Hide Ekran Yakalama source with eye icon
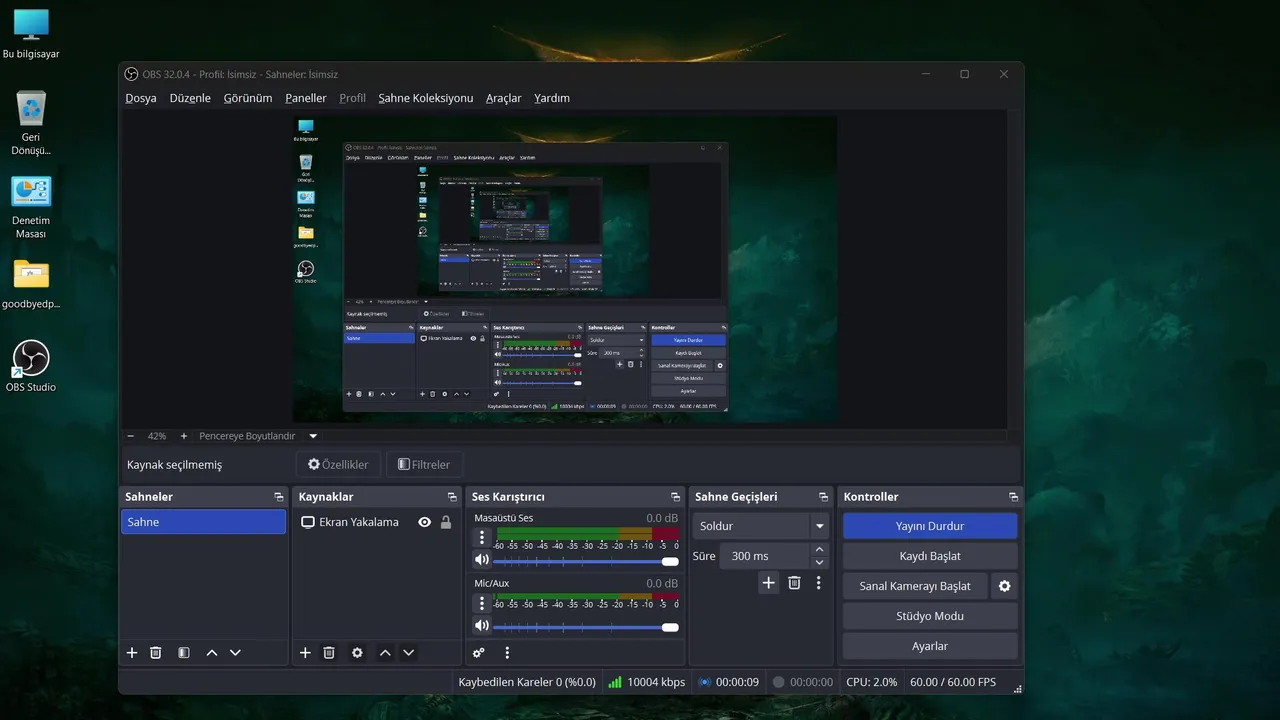 [425, 522]
